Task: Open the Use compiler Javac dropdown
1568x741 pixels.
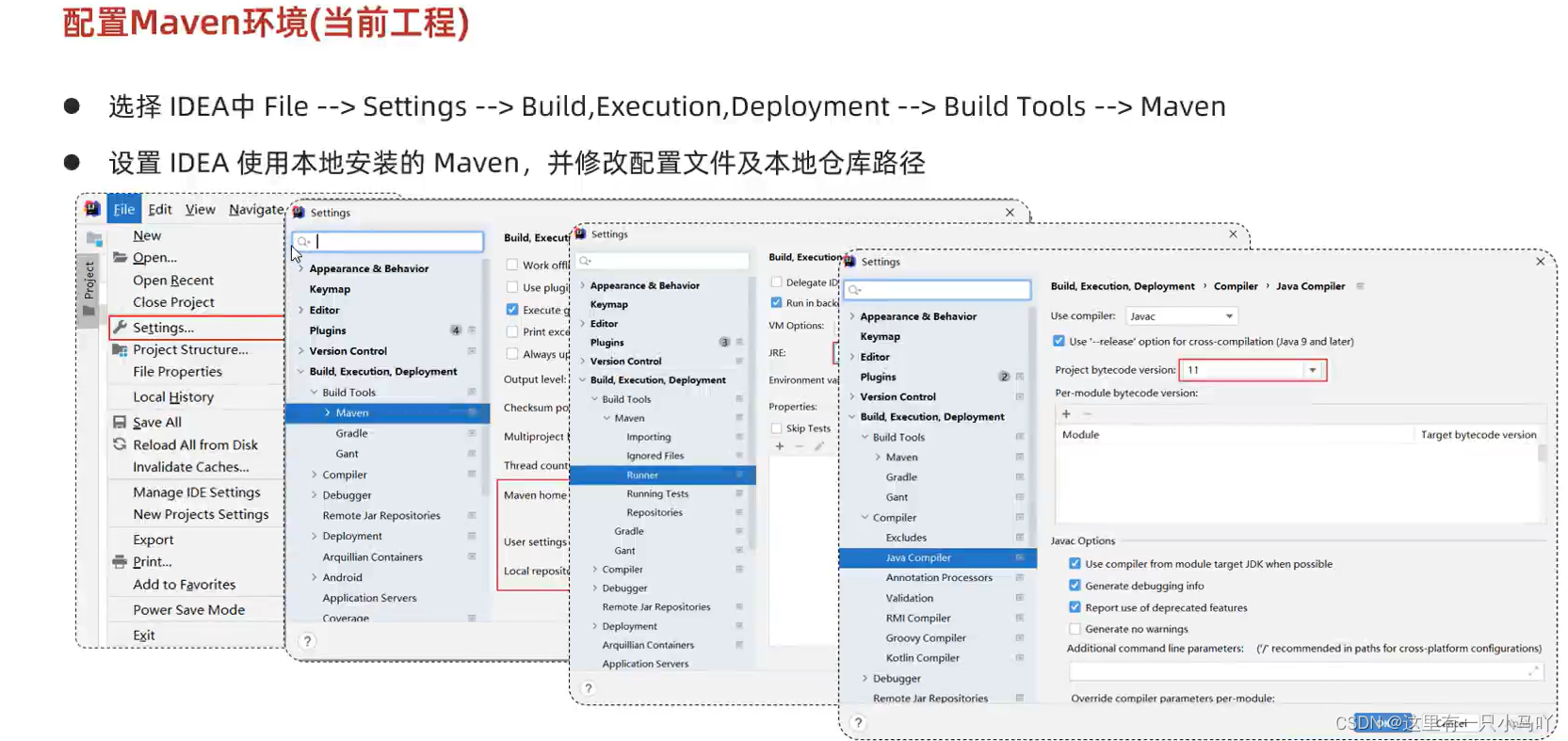Action: click(x=1182, y=316)
